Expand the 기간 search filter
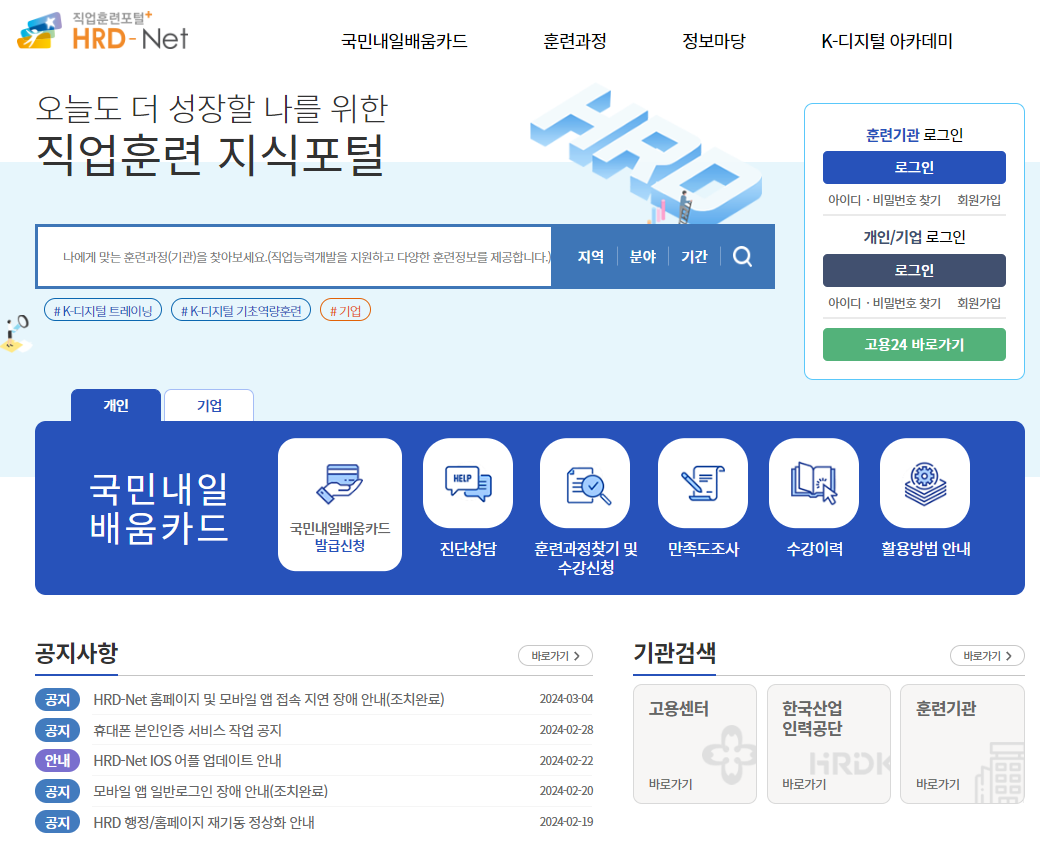The width and height of the screenshot is (1040, 849). [x=694, y=257]
